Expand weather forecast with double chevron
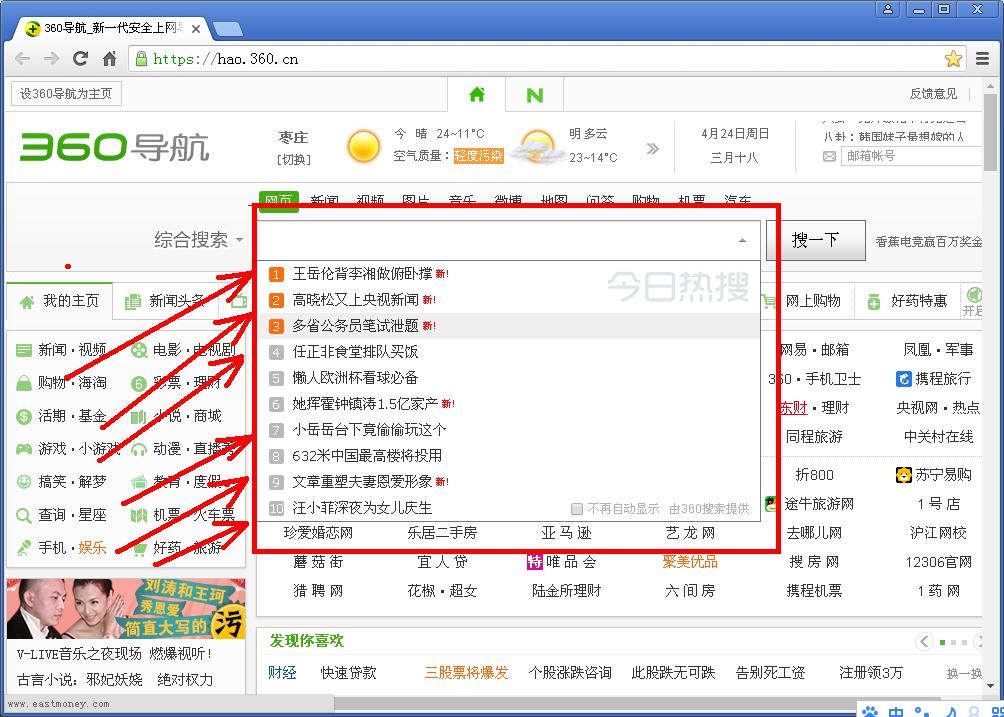The height and width of the screenshot is (717, 1004). click(x=652, y=149)
